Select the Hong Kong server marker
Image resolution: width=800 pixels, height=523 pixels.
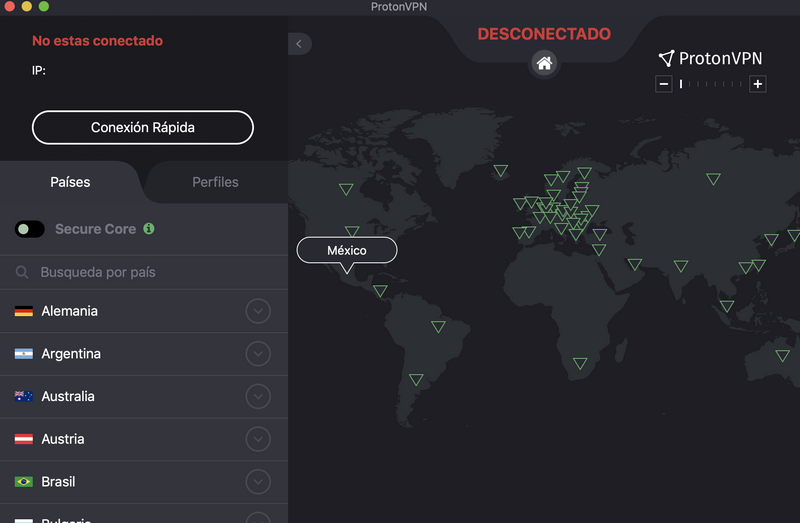point(746,267)
